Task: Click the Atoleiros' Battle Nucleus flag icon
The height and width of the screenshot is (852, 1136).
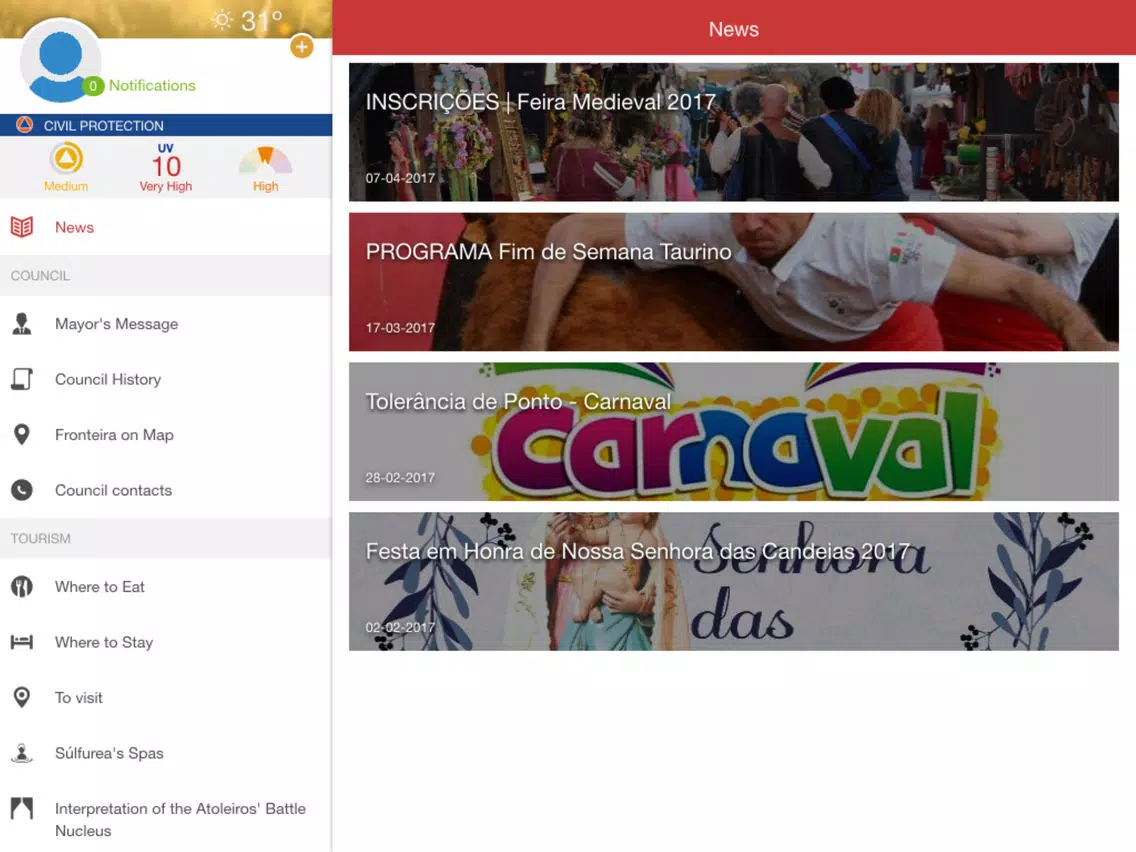Action: (22, 808)
